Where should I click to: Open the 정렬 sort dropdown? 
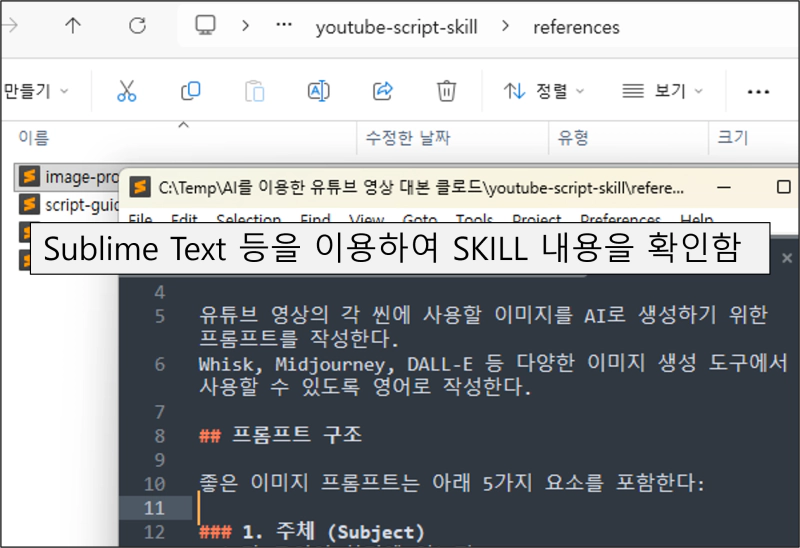pos(543,91)
